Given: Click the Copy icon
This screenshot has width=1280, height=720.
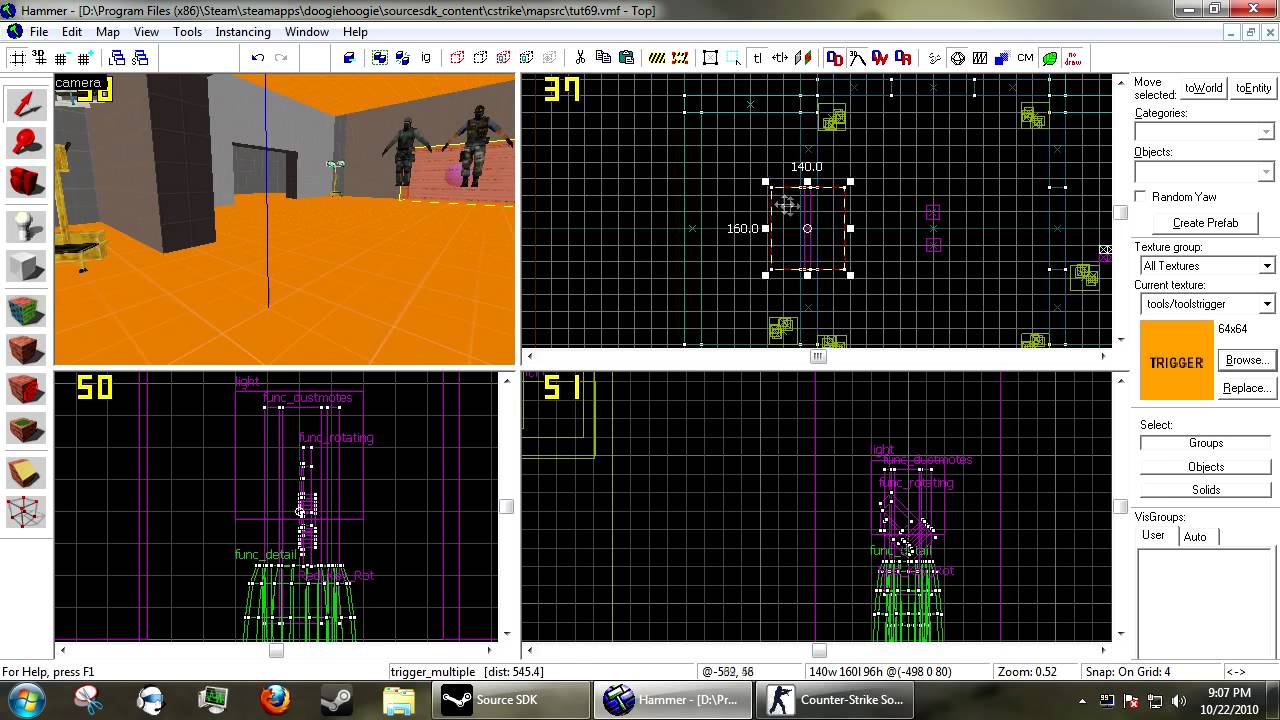Looking at the screenshot, I should pyautogui.click(x=603, y=58).
